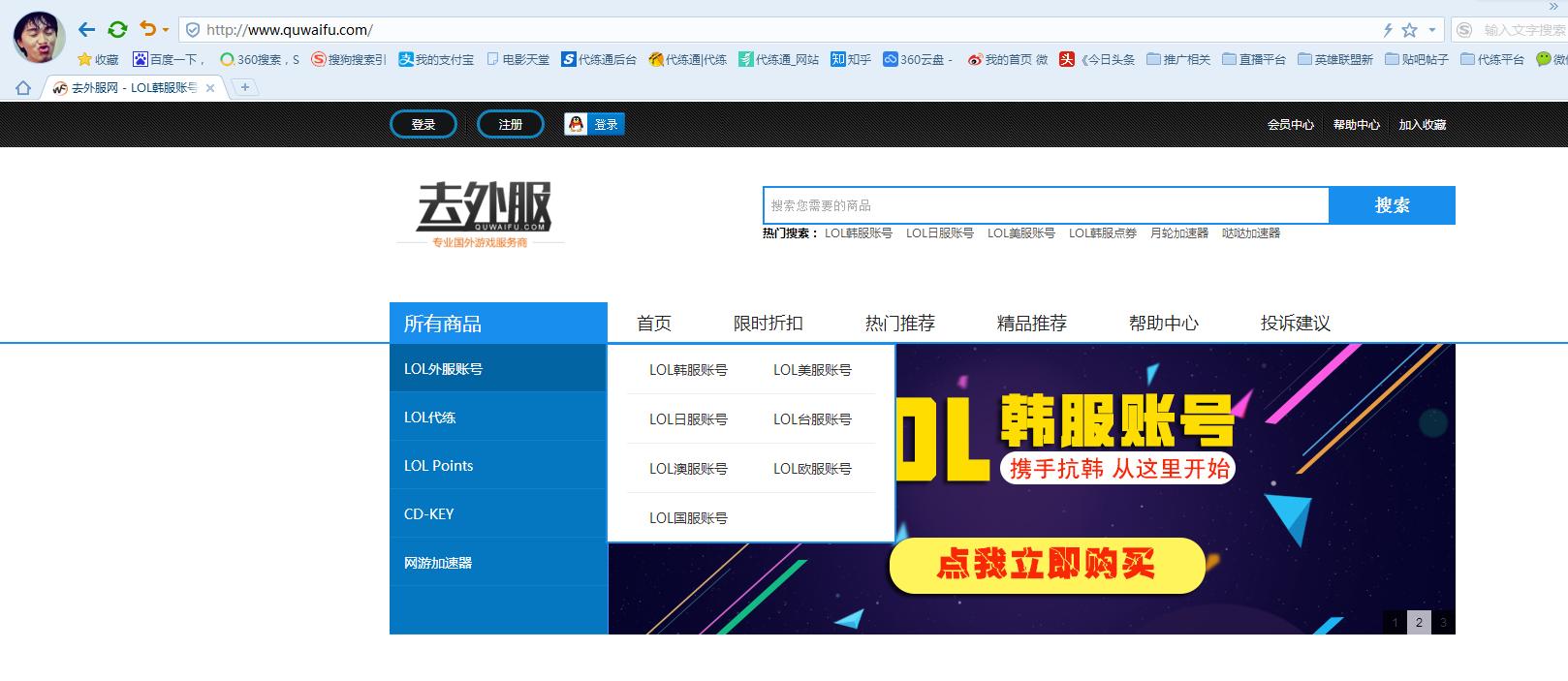The height and width of the screenshot is (681, 1568).
Task: Expand the hidden toolbar chevron at top right
Action: pyautogui.click(x=1554, y=6)
